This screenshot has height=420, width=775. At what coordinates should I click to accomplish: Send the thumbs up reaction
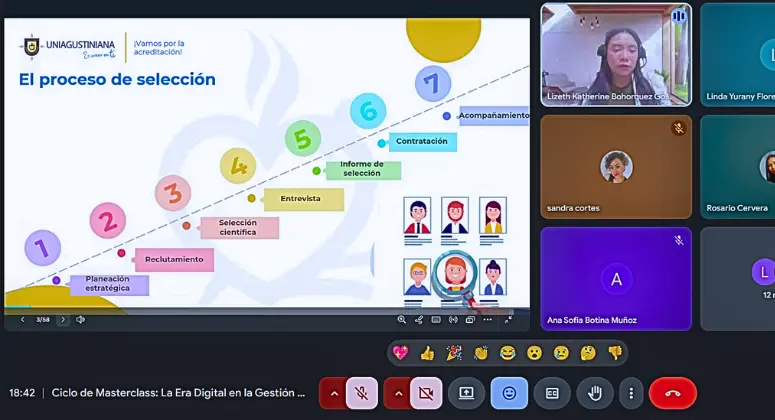click(x=427, y=352)
